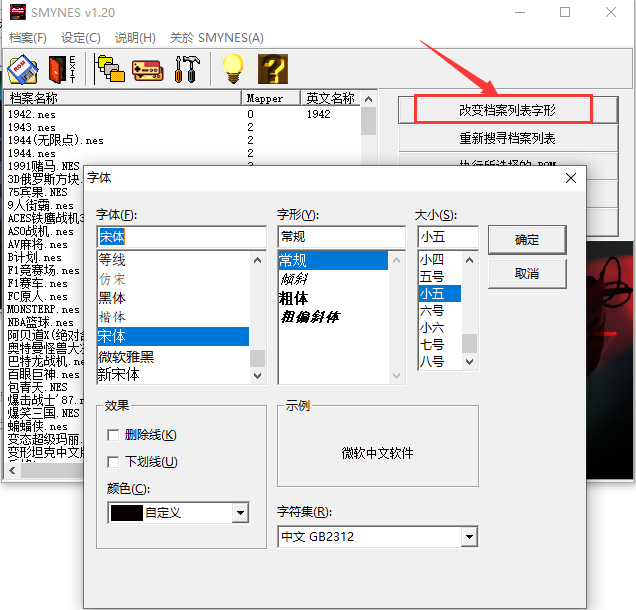Image resolution: width=636 pixels, height=610 pixels.
Task: Open the 档案(F) menu
Action: [x=28, y=38]
